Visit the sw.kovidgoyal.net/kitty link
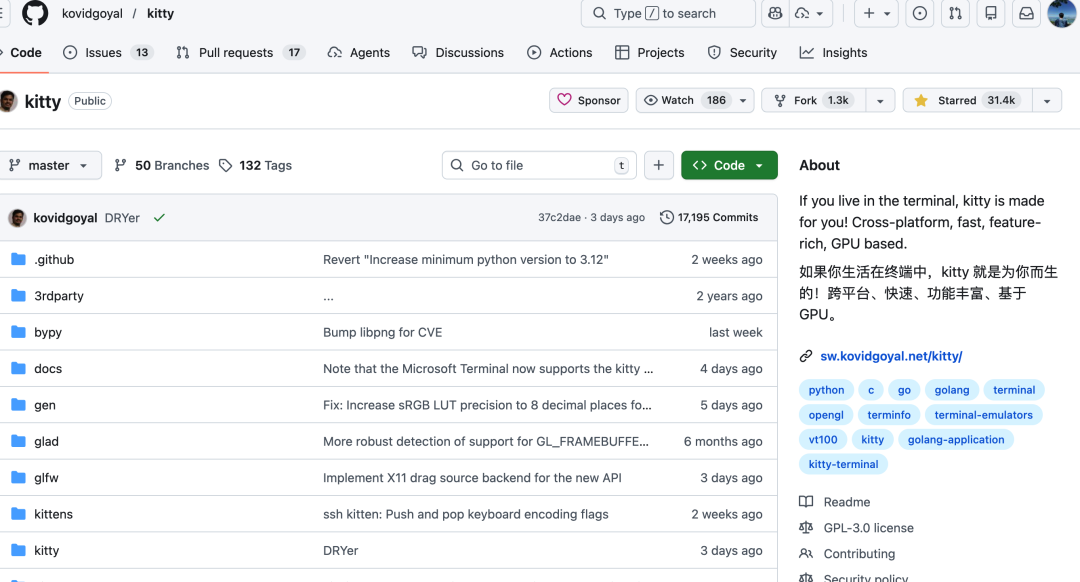1080x582 pixels. coord(890,355)
